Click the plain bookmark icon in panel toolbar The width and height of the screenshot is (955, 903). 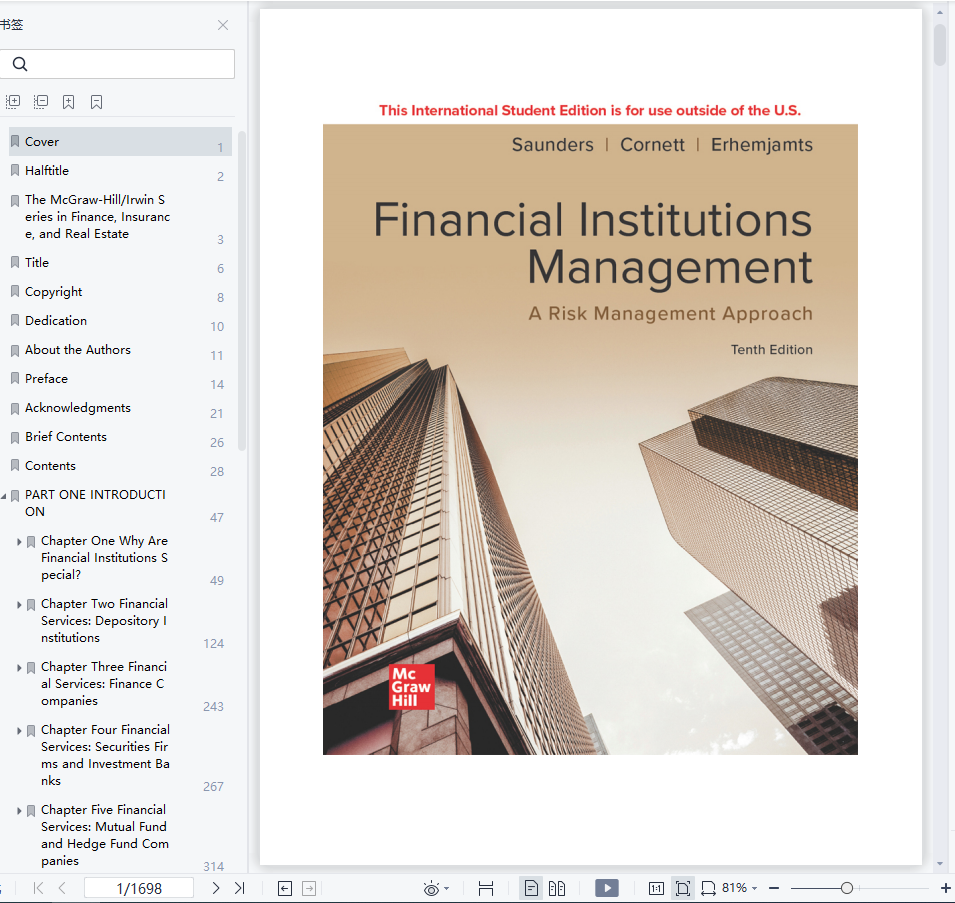pyautogui.click(x=96, y=102)
